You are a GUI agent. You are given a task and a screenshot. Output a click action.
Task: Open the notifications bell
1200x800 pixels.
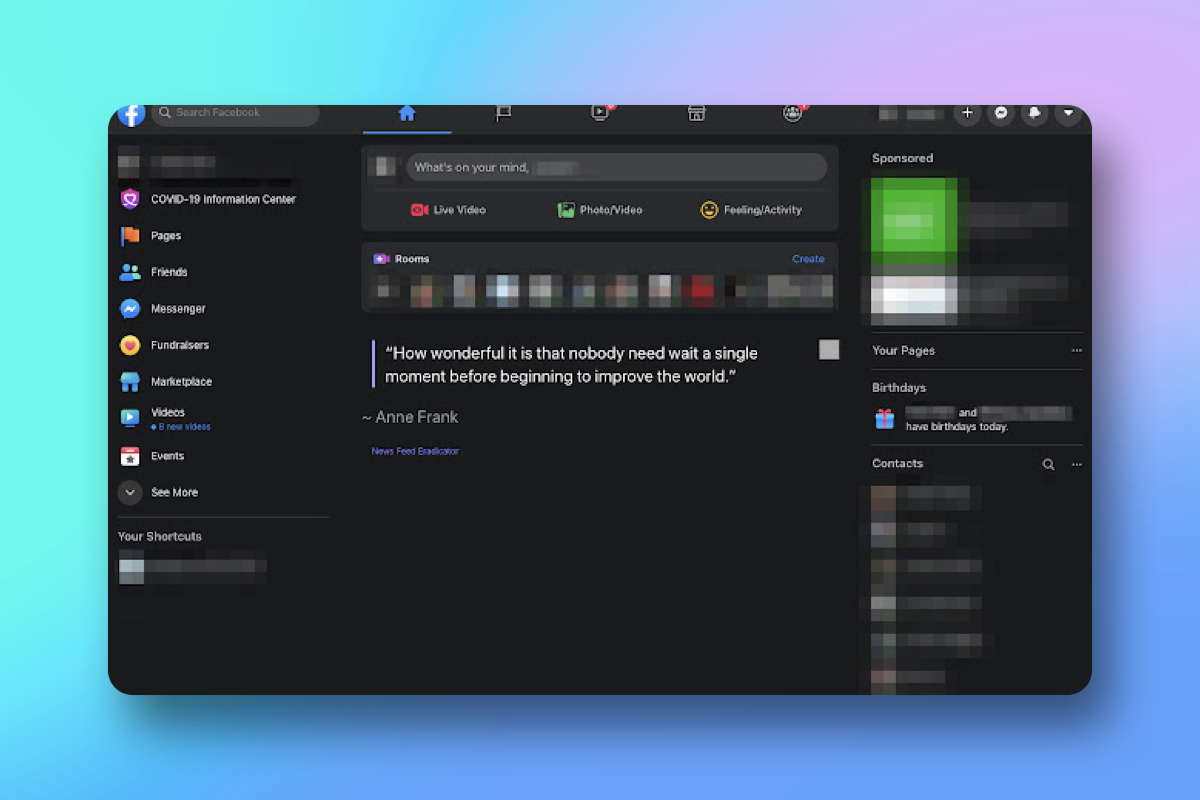point(1035,113)
